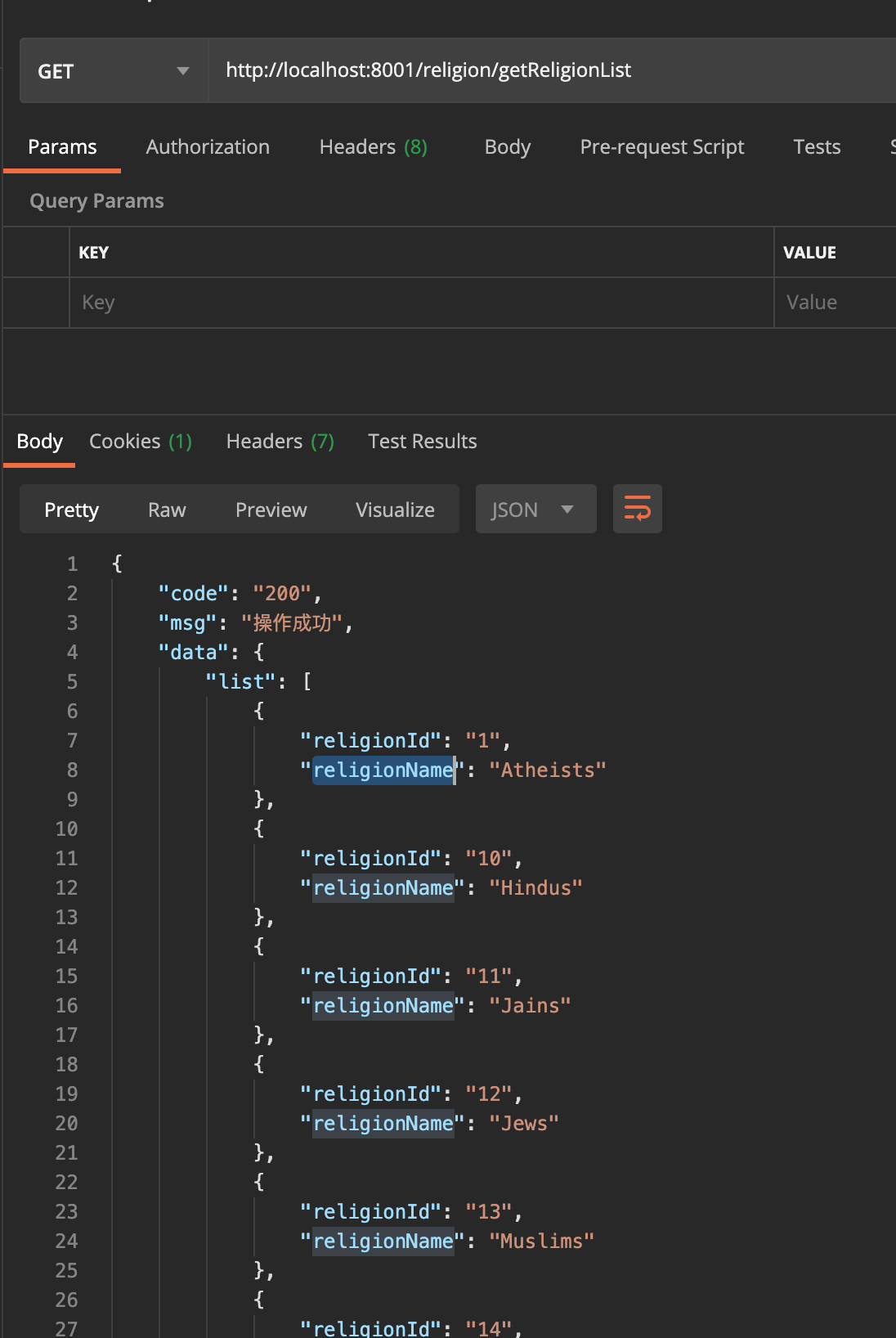Switch response view to Raw
The height and width of the screenshot is (1338, 896).
pyautogui.click(x=167, y=510)
